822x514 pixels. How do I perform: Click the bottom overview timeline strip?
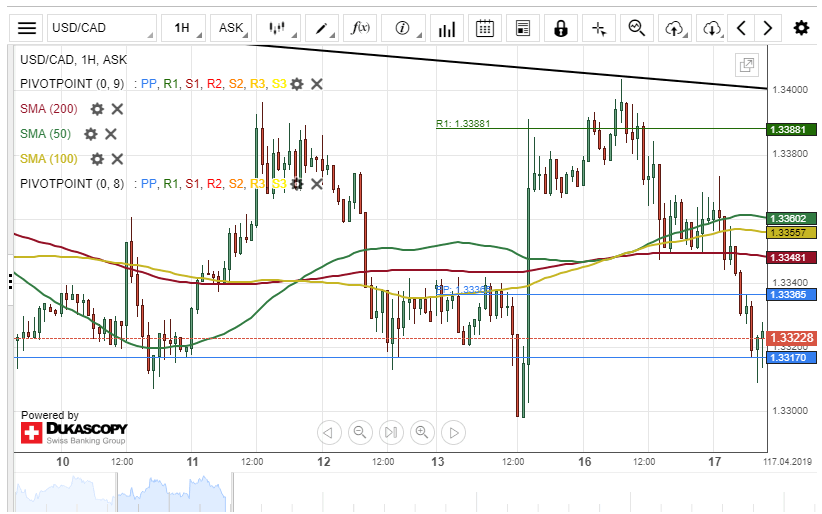coord(400,492)
